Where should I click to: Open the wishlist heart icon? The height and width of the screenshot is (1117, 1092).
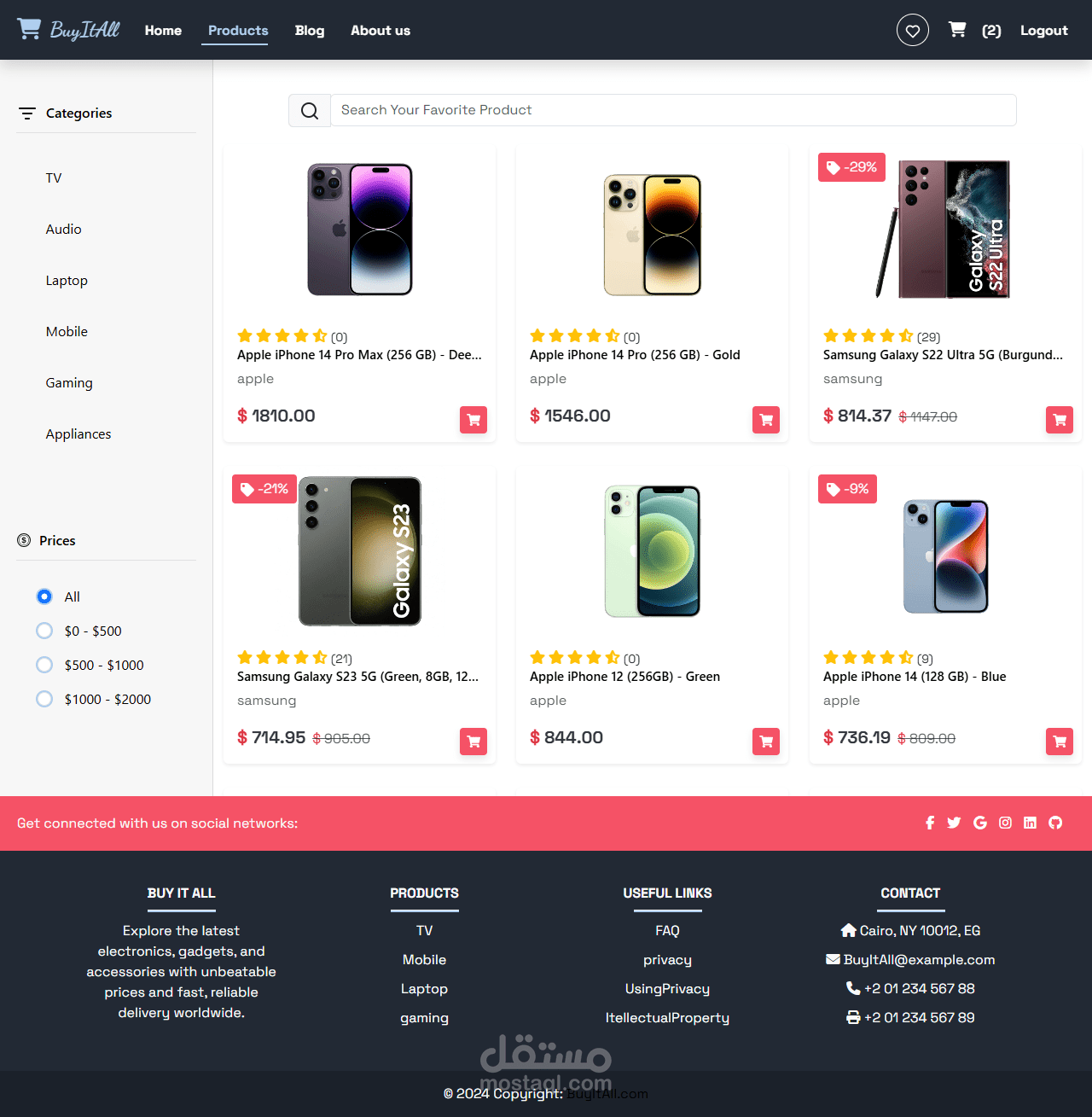(912, 31)
